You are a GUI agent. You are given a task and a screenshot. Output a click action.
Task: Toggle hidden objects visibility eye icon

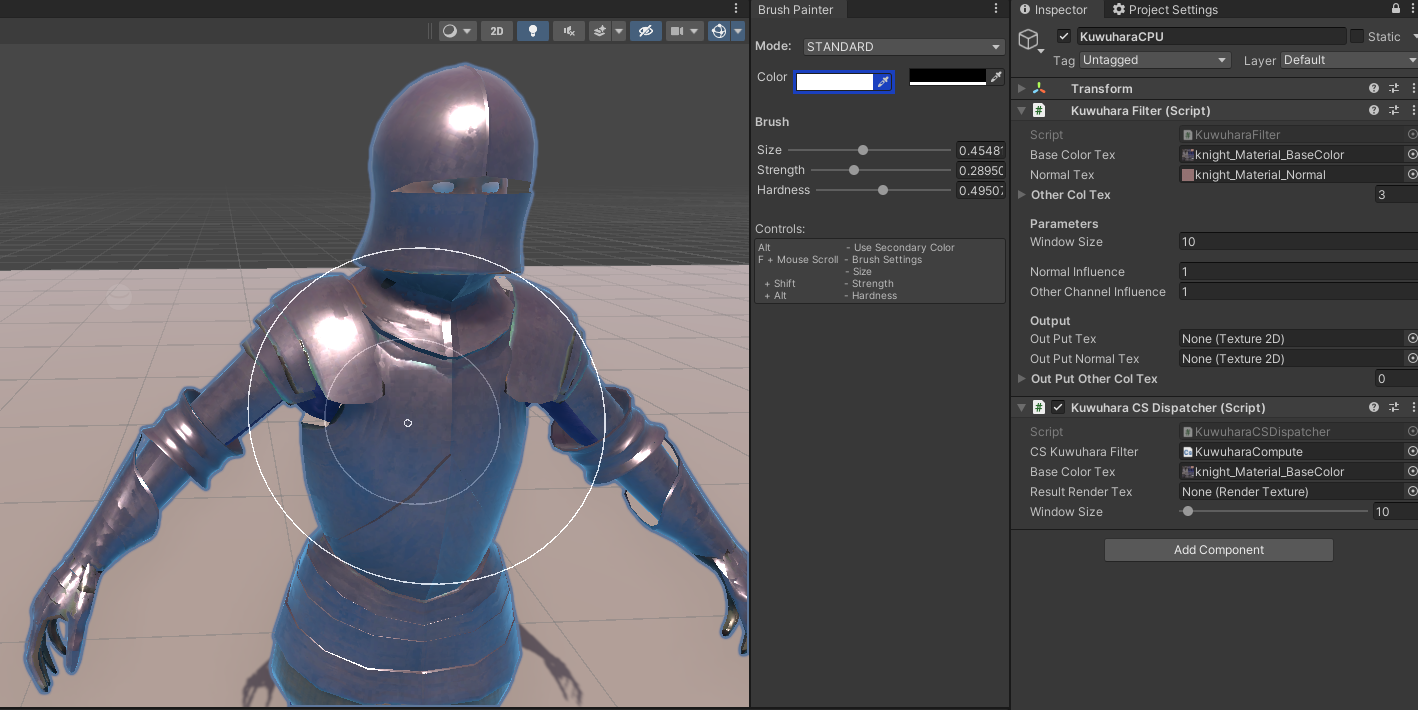[x=645, y=31]
